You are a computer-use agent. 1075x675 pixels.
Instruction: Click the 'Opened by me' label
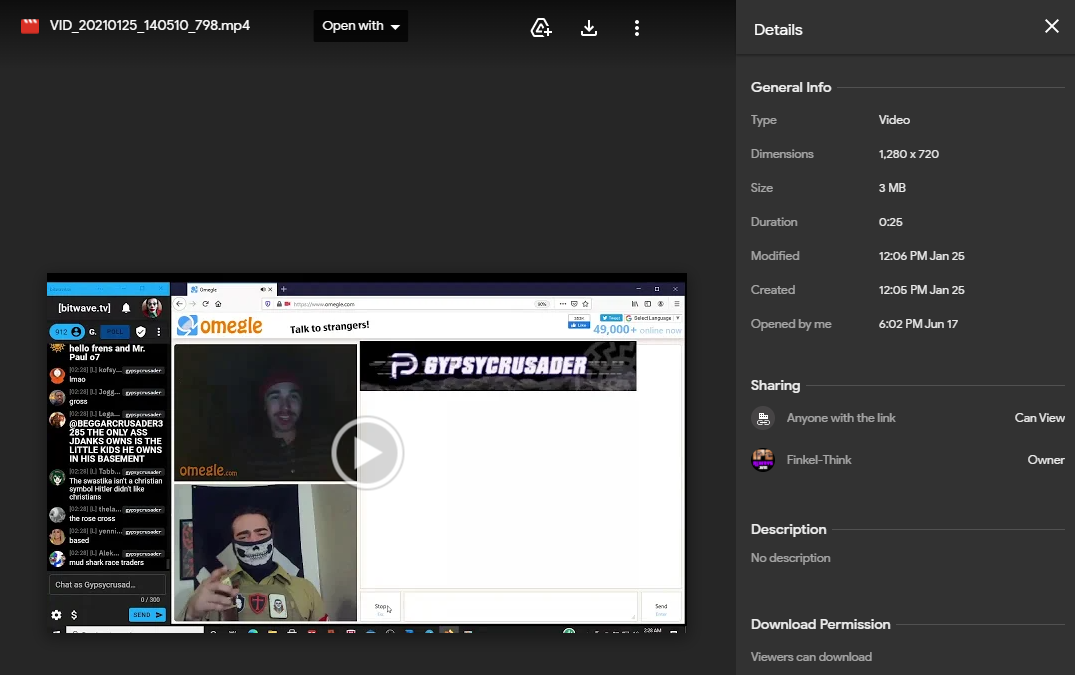coord(791,323)
